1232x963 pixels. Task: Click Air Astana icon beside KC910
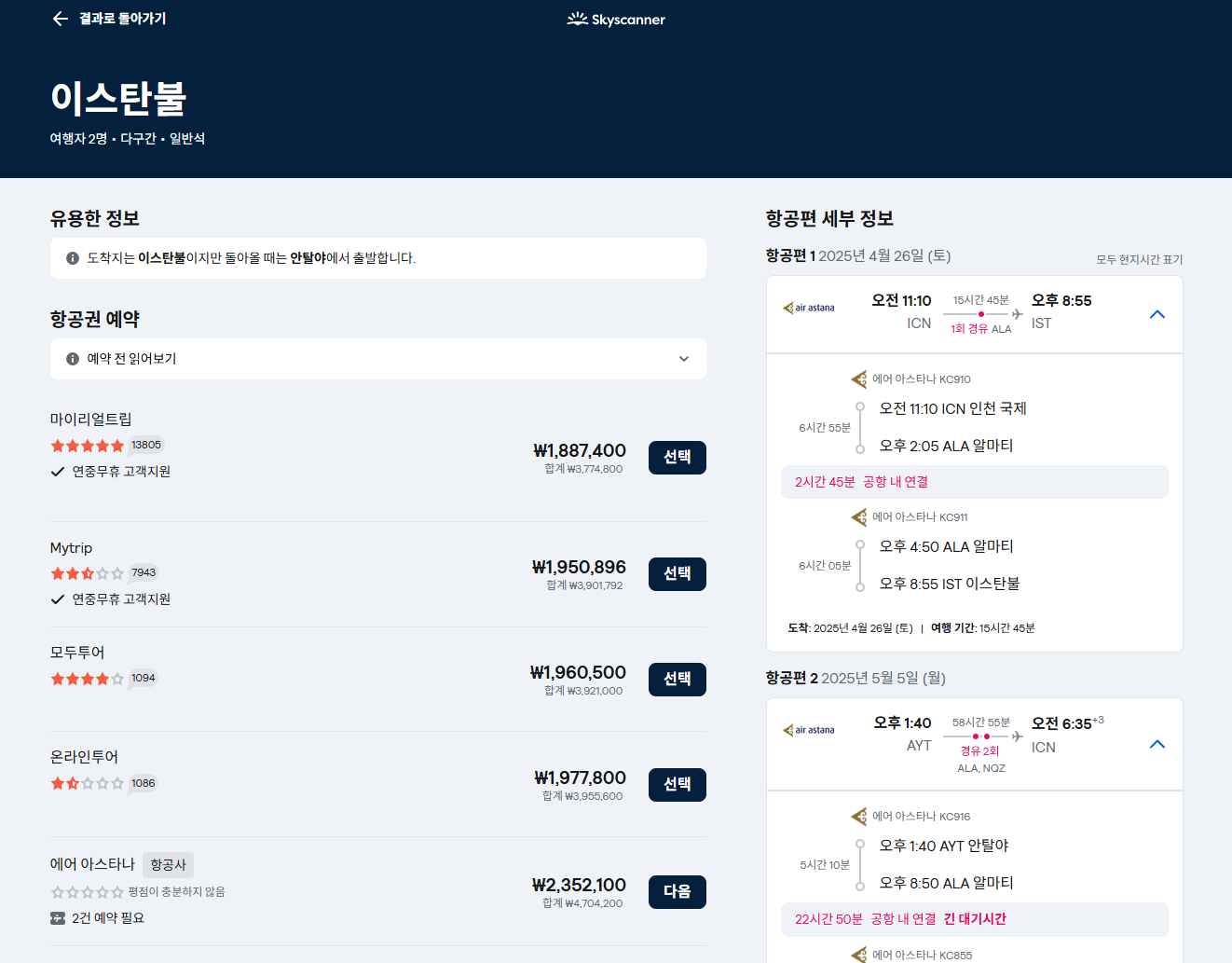(x=859, y=379)
